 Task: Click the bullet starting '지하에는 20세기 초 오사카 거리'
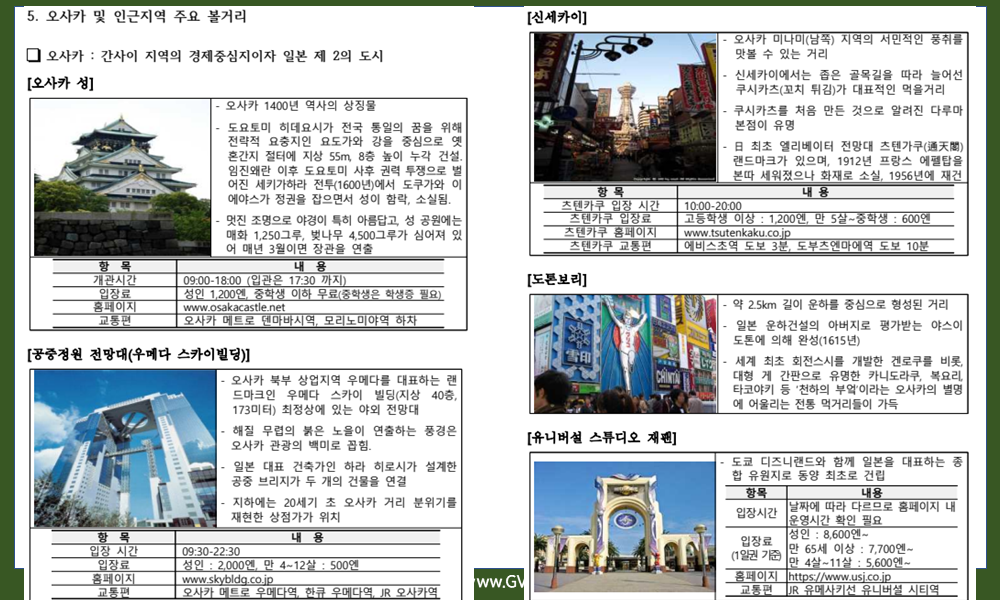343,509
